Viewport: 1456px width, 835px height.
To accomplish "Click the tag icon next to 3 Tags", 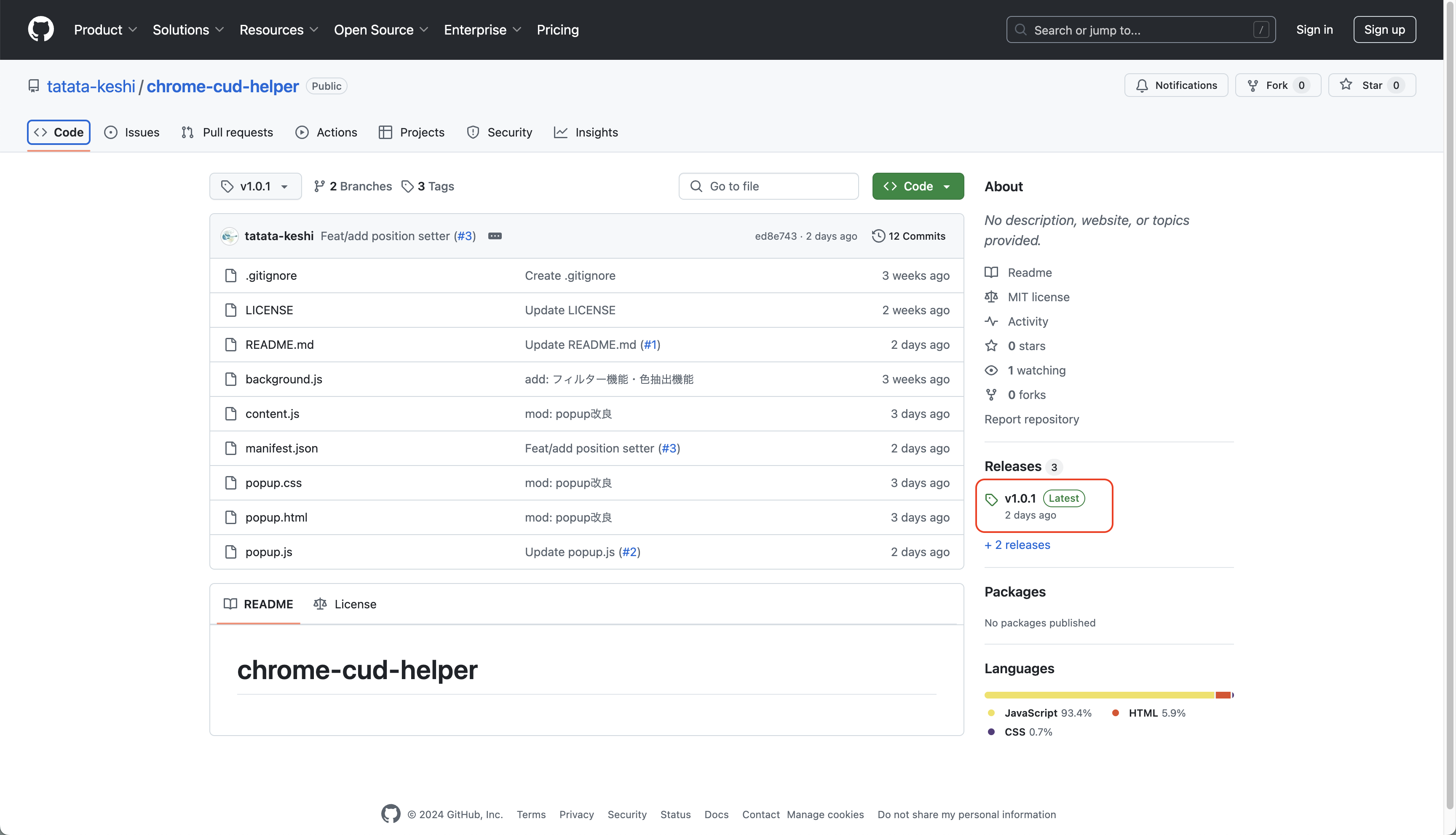I will (x=407, y=186).
